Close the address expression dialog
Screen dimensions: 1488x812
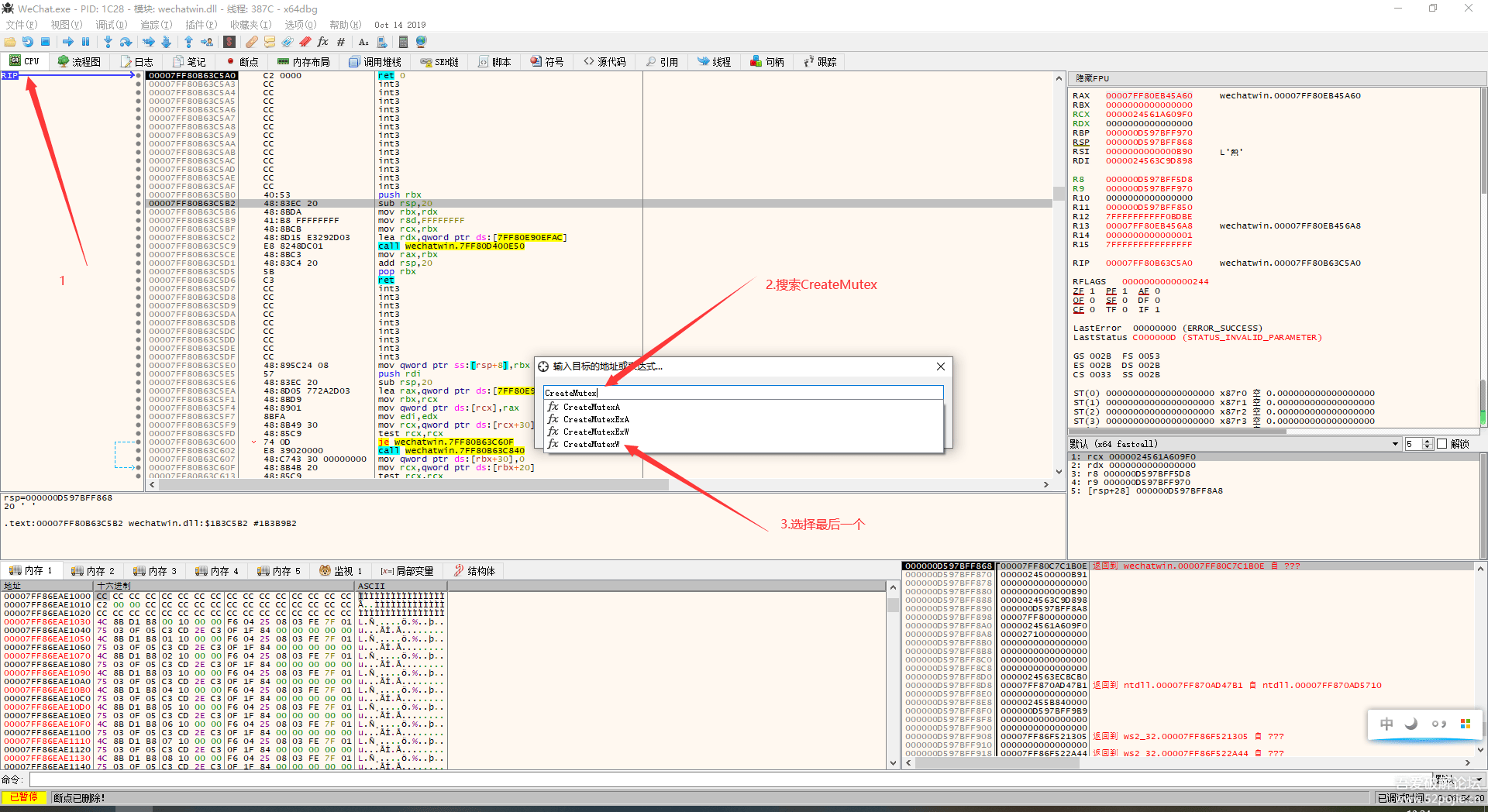(941, 366)
